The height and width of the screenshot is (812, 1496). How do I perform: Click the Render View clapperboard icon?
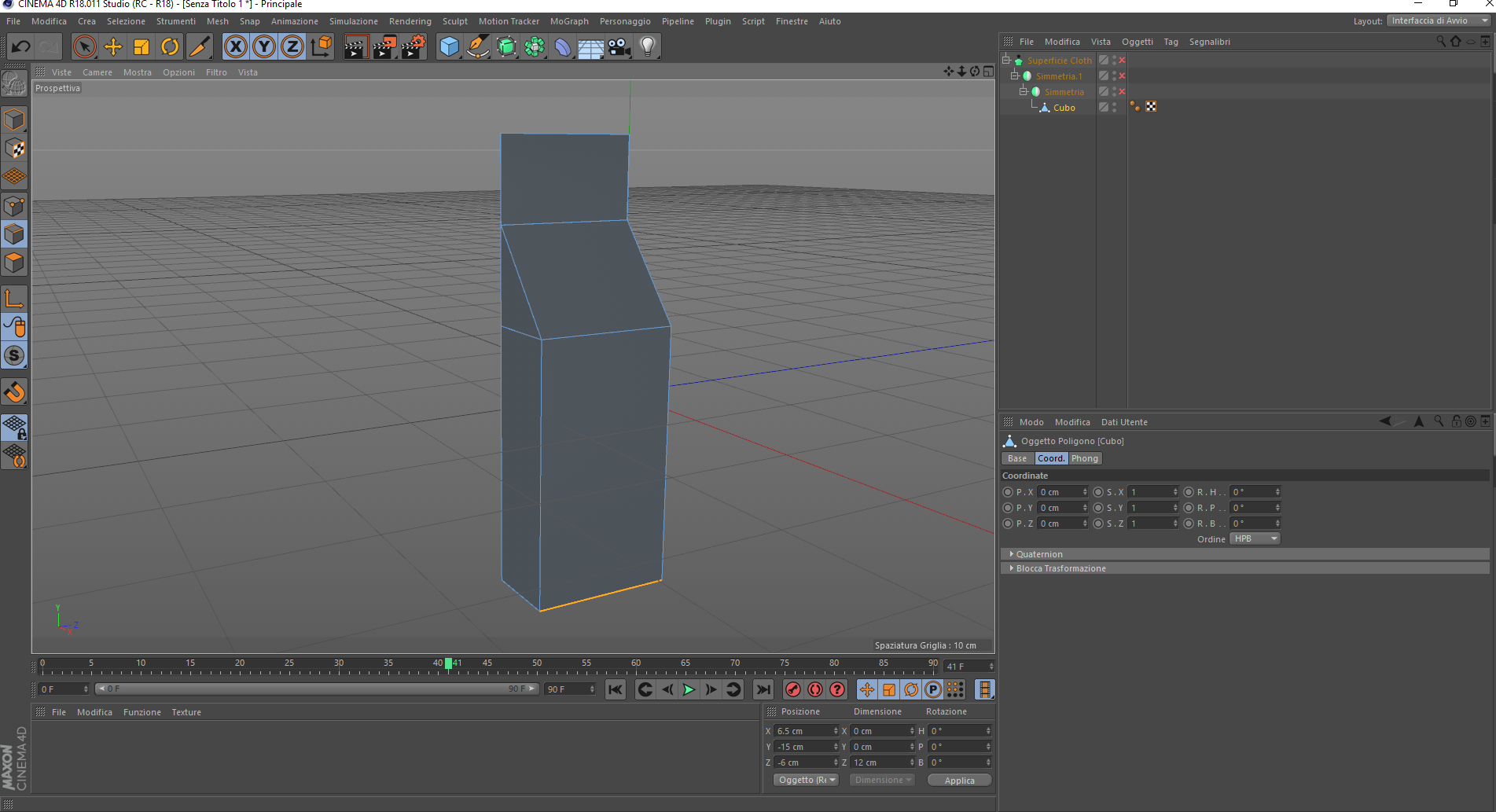click(x=355, y=47)
